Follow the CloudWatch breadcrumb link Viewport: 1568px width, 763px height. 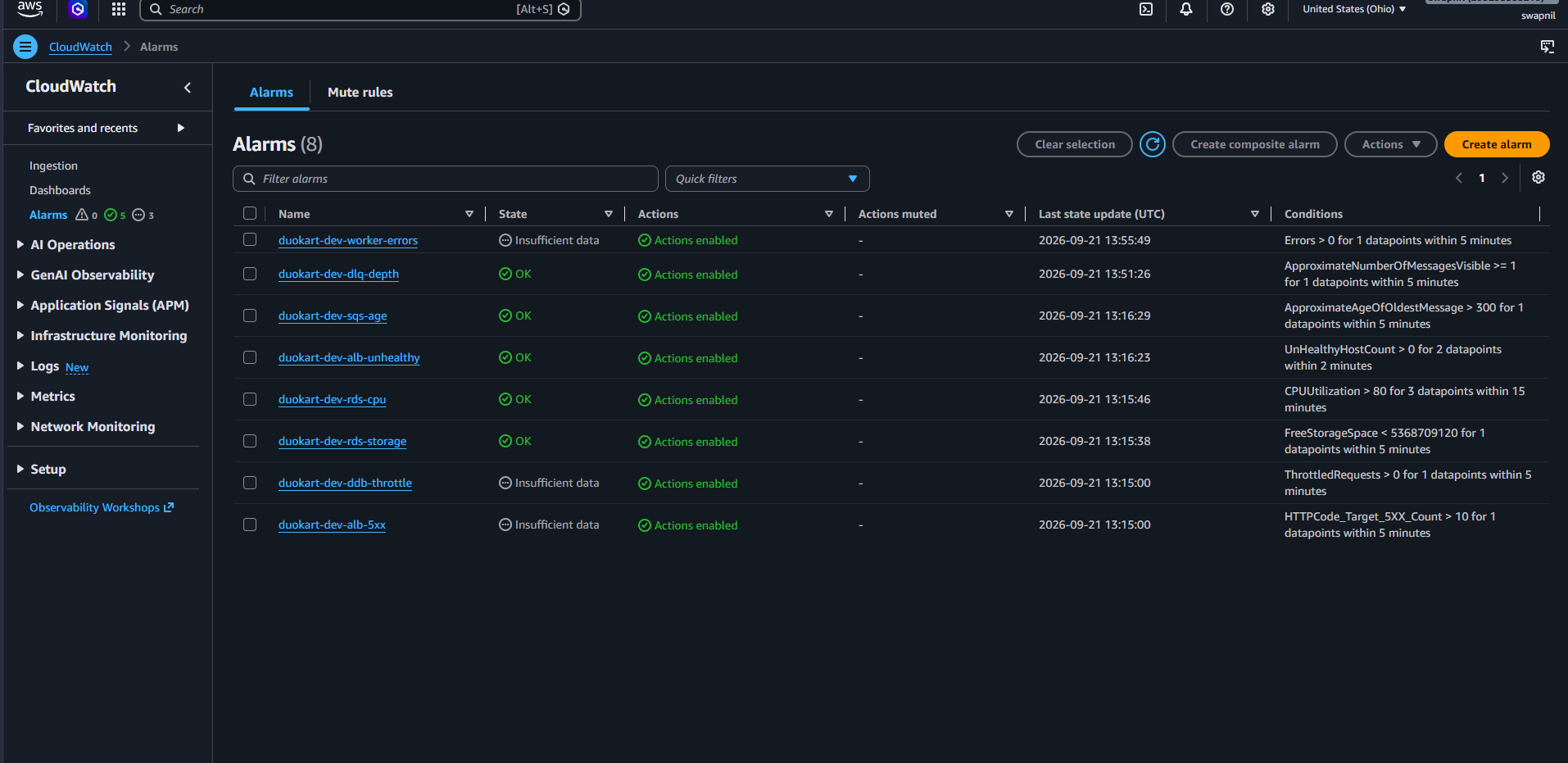click(80, 47)
